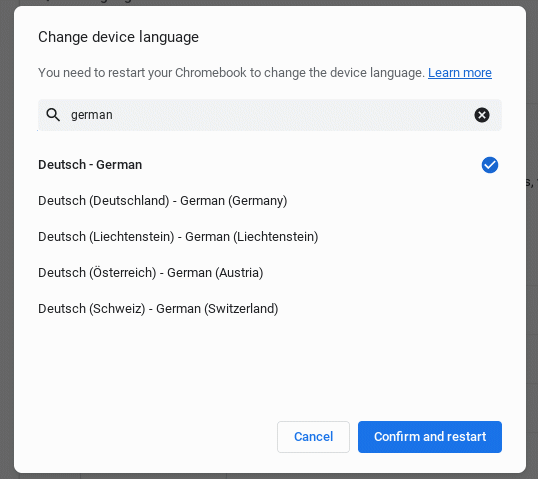Click the (Switzerland) part of last result

pos(241,309)
